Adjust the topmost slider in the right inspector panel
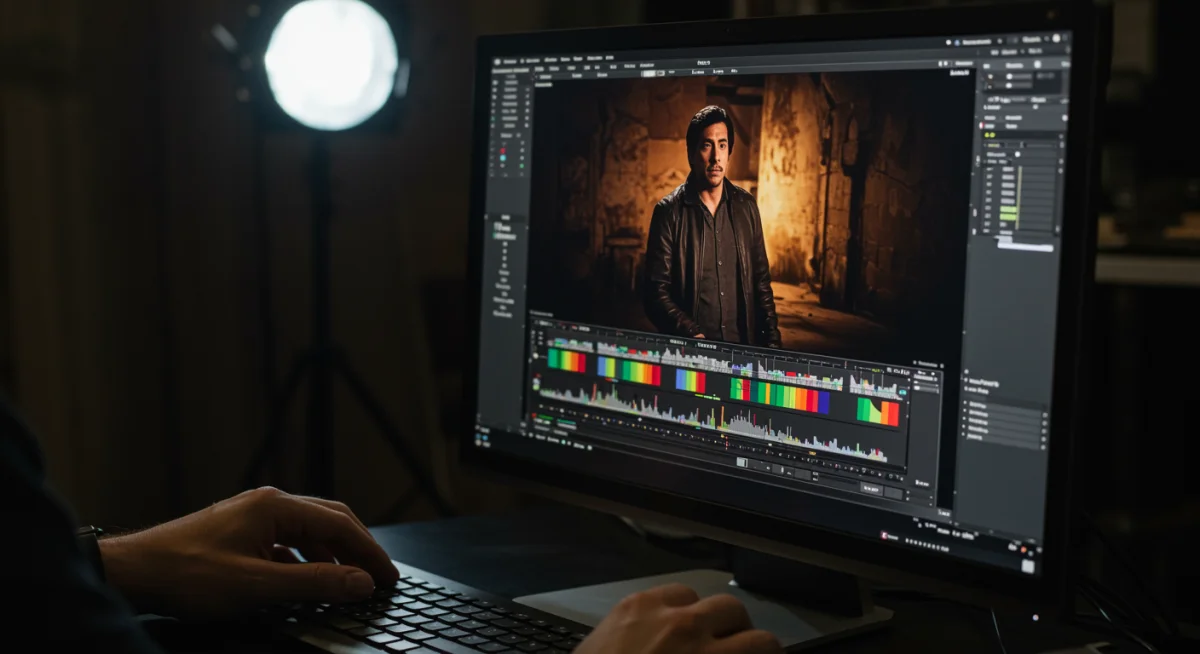 click(x=1017, y=77)
